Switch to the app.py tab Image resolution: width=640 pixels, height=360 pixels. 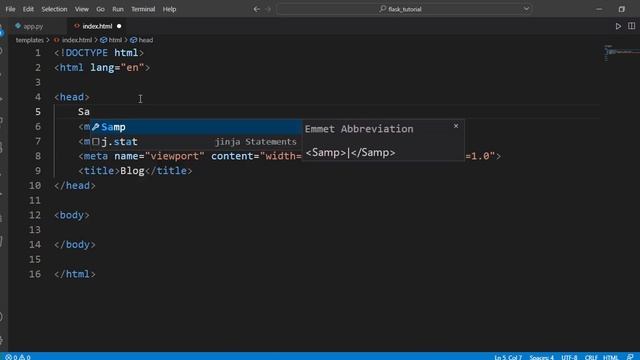coord(33,26)
